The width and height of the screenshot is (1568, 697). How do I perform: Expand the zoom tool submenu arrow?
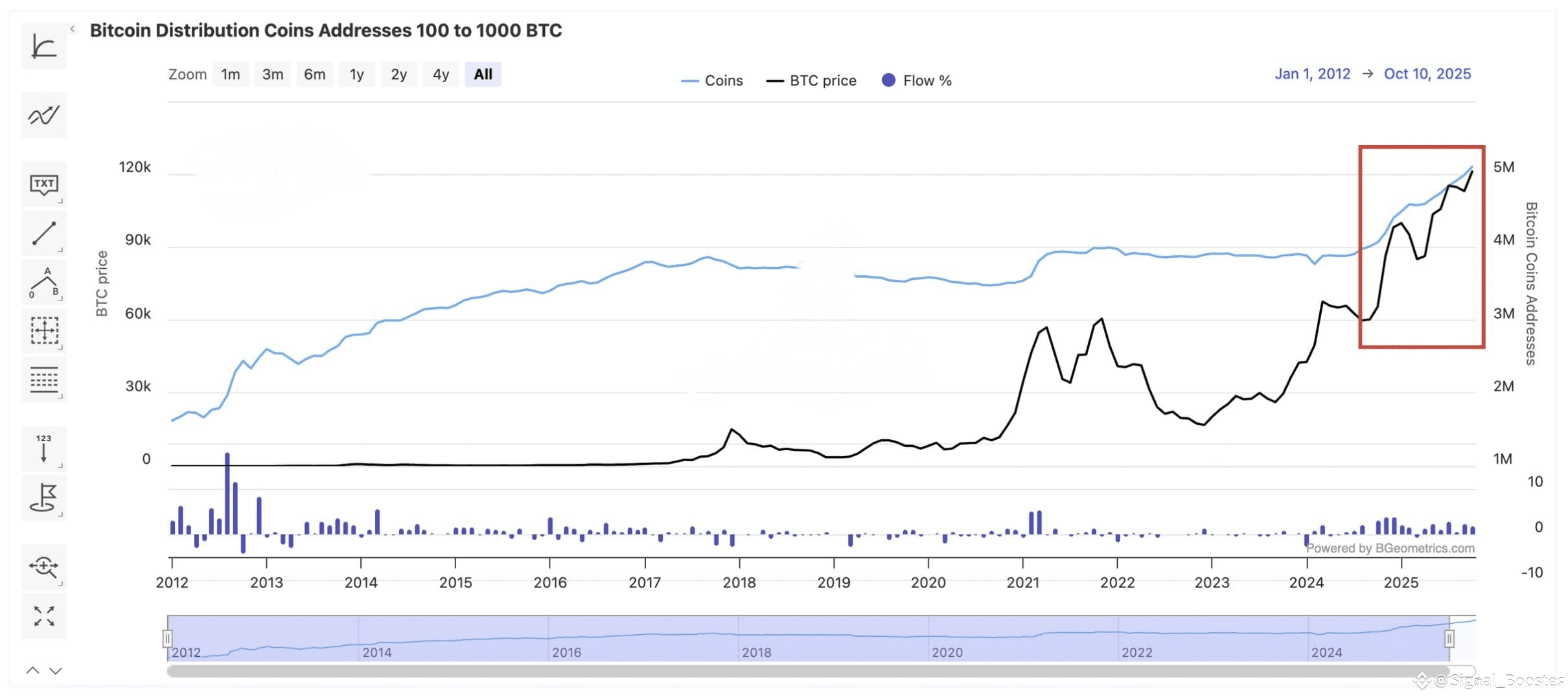[x=60, y=584]
